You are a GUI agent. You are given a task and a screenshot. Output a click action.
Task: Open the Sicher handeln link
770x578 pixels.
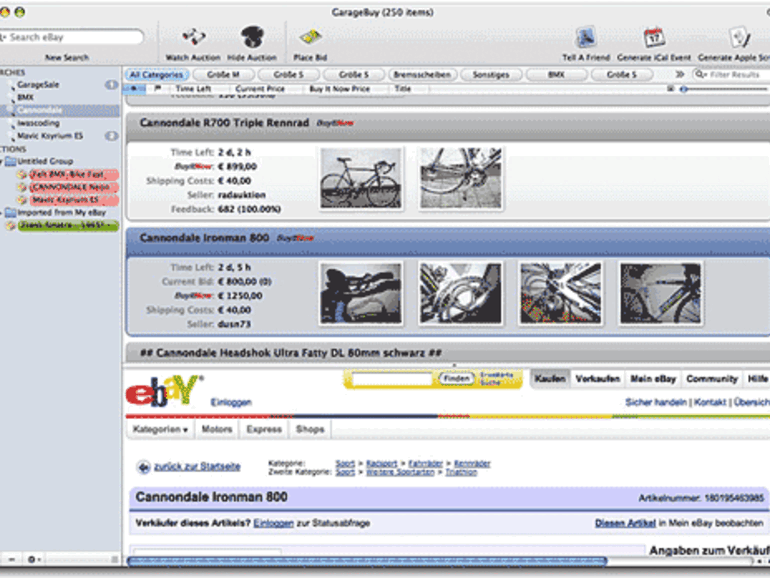click(x=656, y=403)
